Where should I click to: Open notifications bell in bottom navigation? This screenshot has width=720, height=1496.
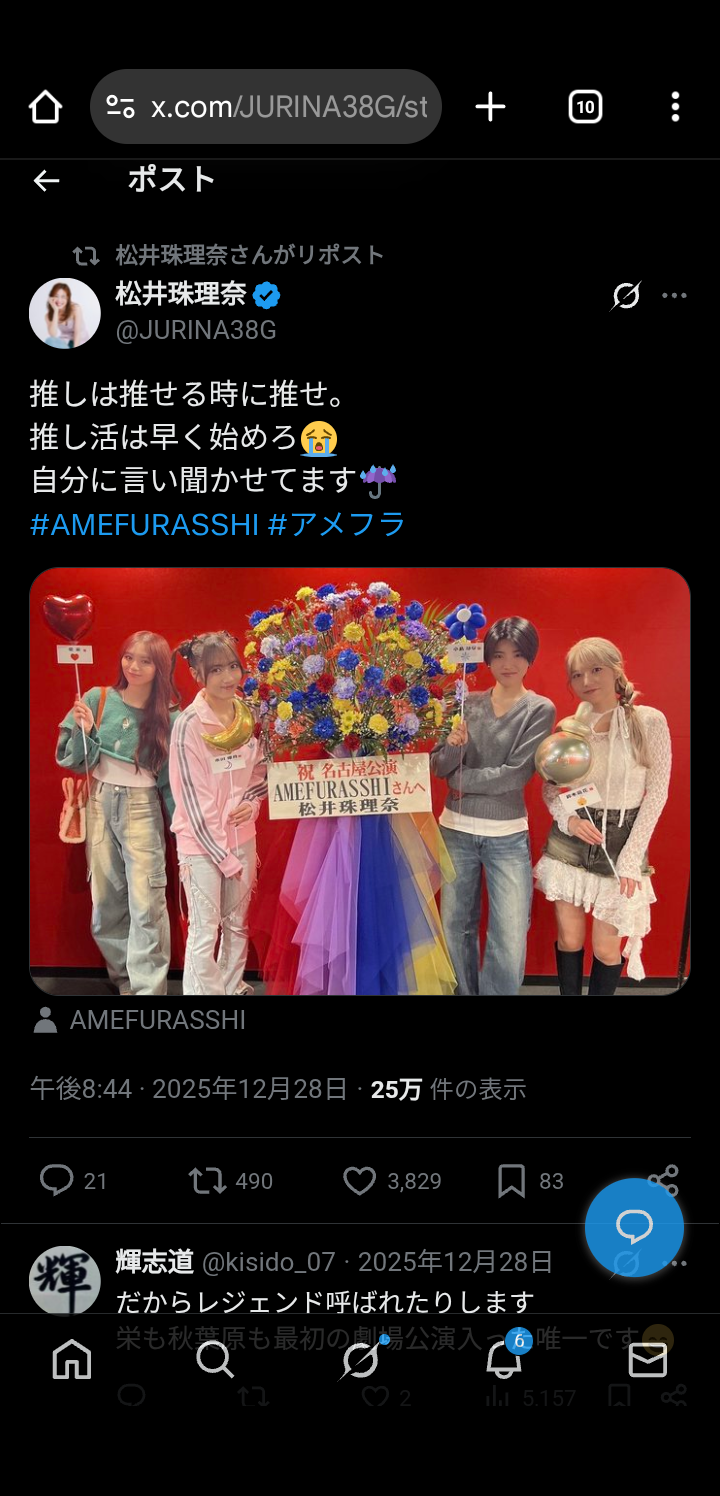[x=504, y=1360]
